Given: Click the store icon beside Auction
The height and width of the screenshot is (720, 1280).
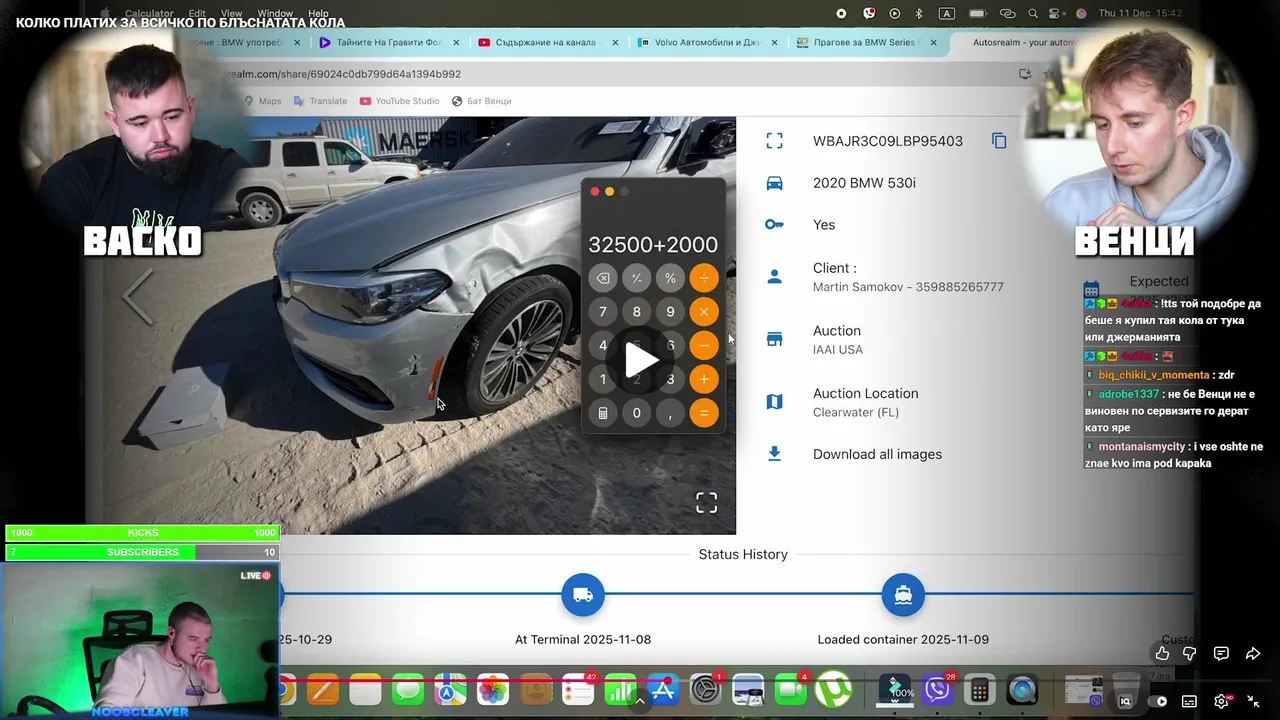Looking at the screenshot, I should click(774, 340).
